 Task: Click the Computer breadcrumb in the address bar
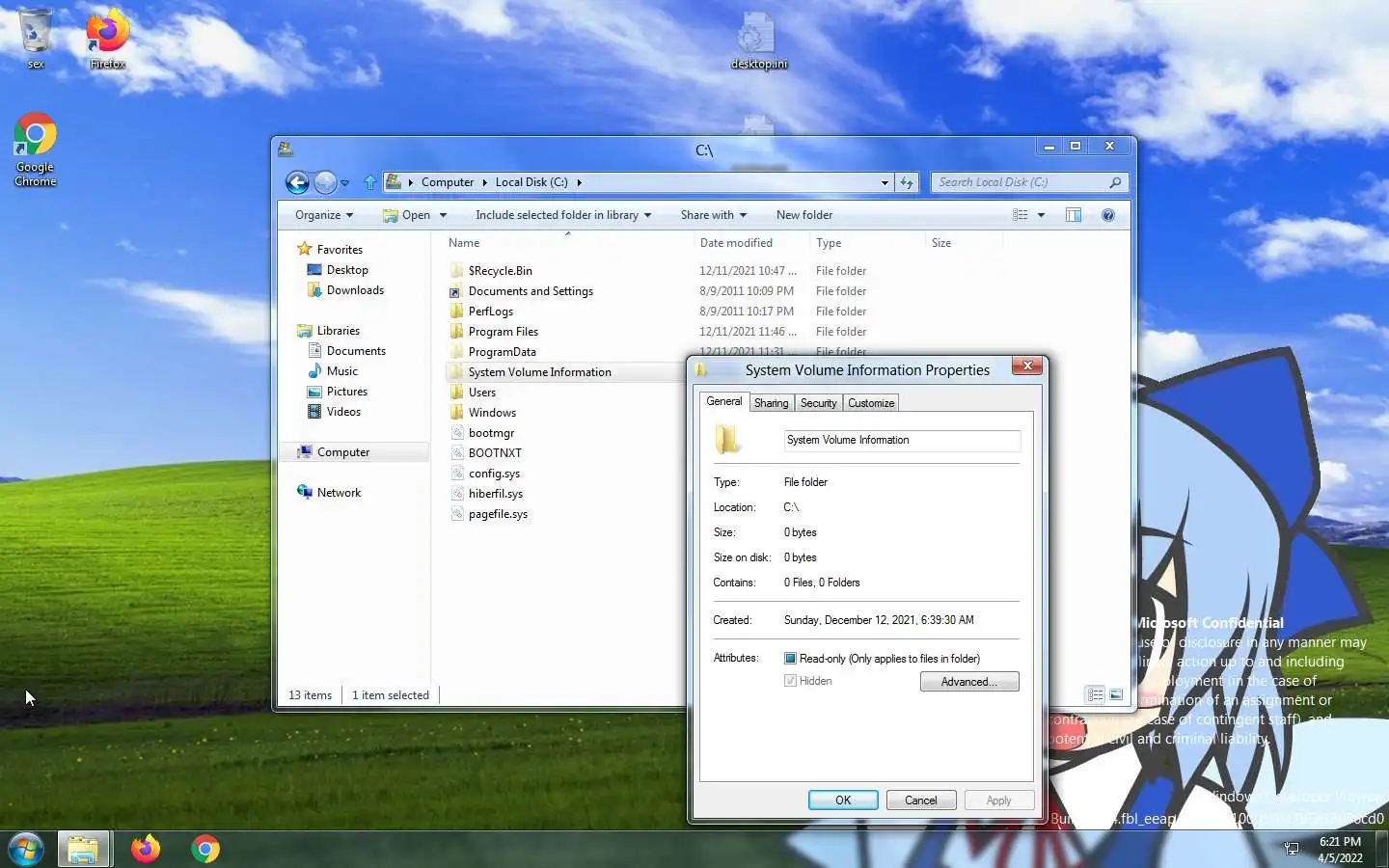(x=448, y=182)
